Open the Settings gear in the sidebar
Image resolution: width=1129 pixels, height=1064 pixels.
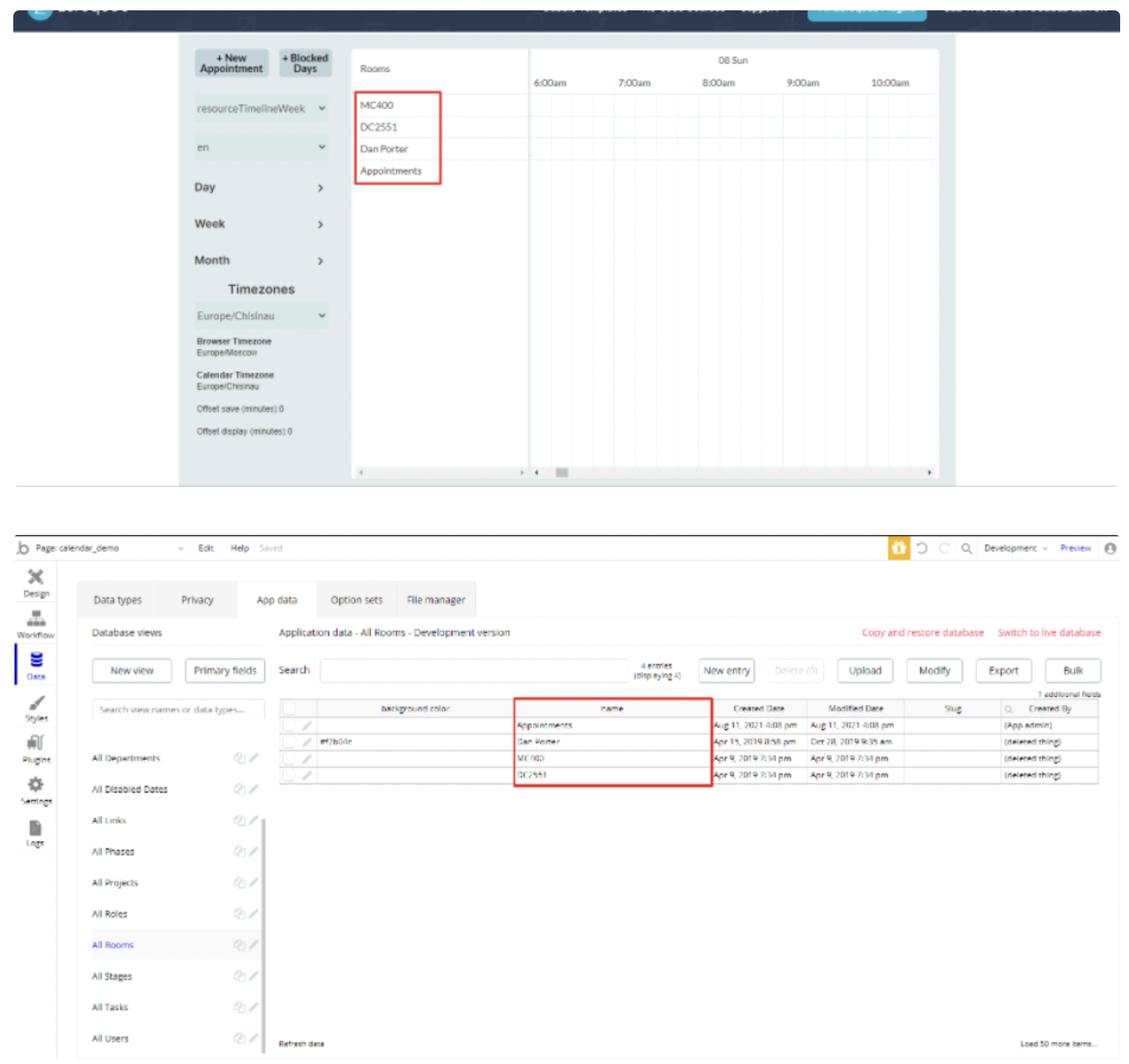coord(35,789)
